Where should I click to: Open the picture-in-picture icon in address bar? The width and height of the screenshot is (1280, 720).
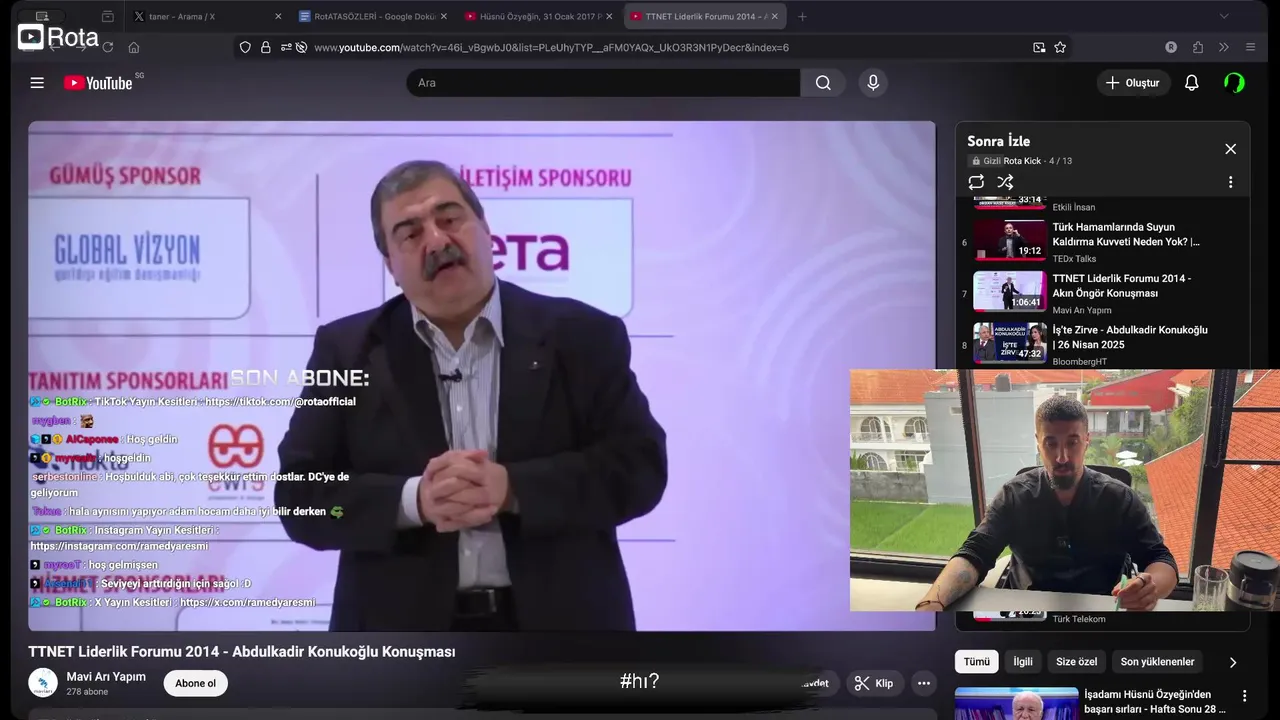[1039, 47]
